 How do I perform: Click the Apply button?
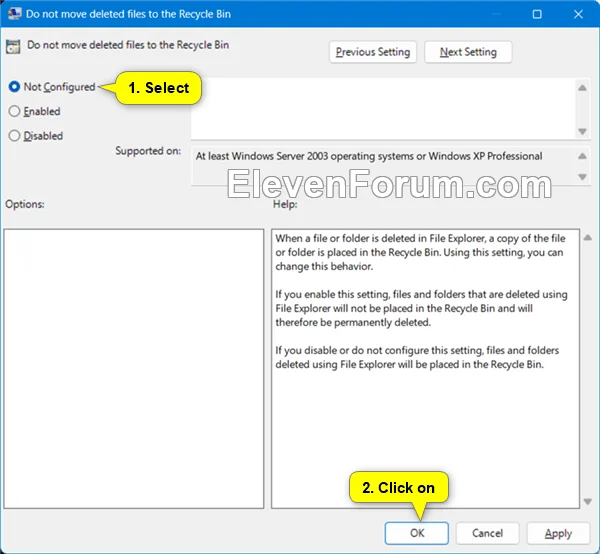pyautogui.click(x=558, y=533)
